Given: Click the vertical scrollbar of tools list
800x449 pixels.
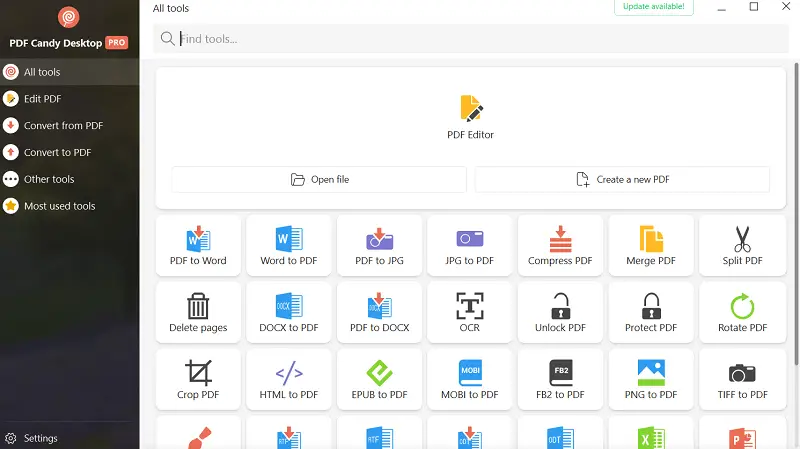Looking at the screenshot, I should point(796,214).
